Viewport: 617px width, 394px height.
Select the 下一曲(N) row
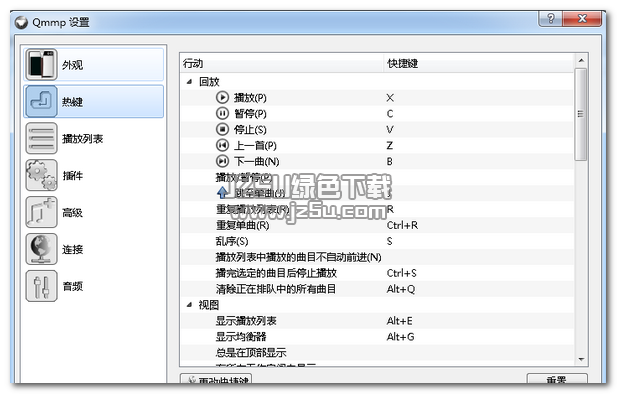[377, 161]
